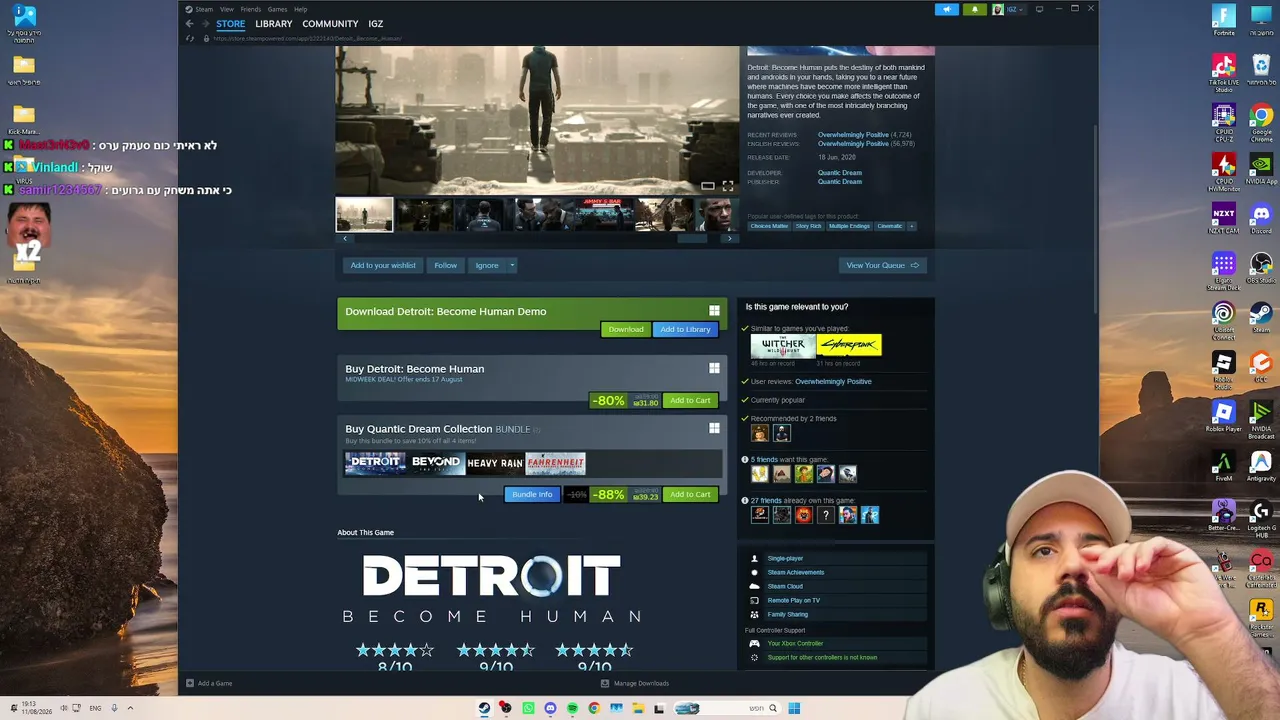This screenshot has height=720, width=1280.
Task: Add Detroit: Become Human to cart
Action: coord(690,400)
